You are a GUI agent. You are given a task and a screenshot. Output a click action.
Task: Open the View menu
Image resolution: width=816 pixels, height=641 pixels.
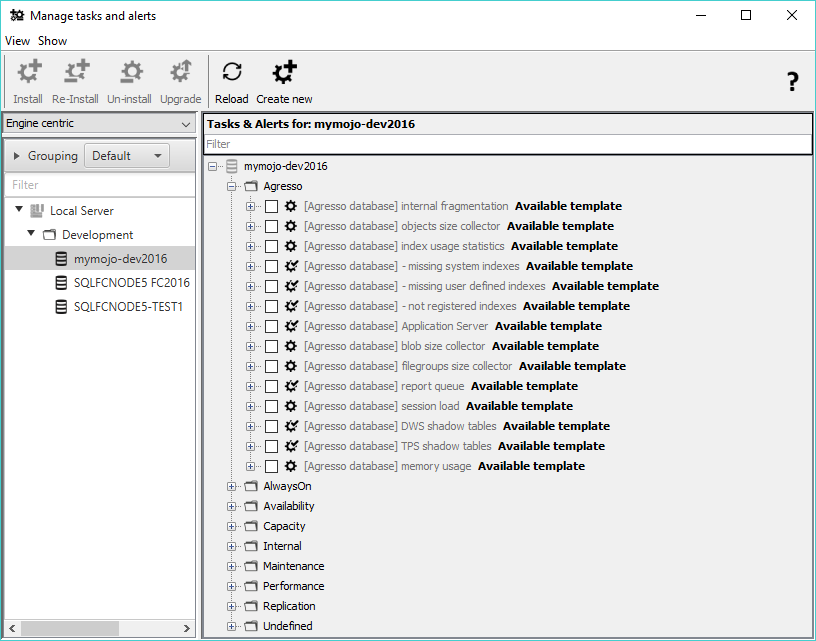tap(16, 40)
